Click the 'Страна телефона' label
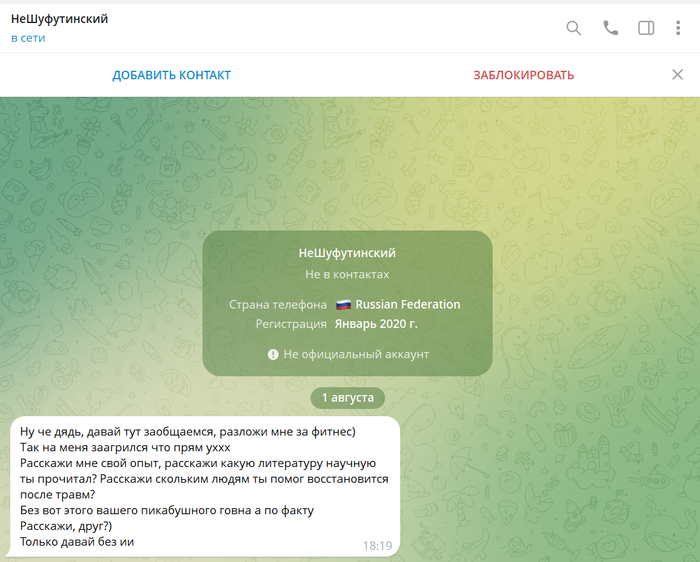The height and width of the screenshot is (562, 700). click(277, 305)
